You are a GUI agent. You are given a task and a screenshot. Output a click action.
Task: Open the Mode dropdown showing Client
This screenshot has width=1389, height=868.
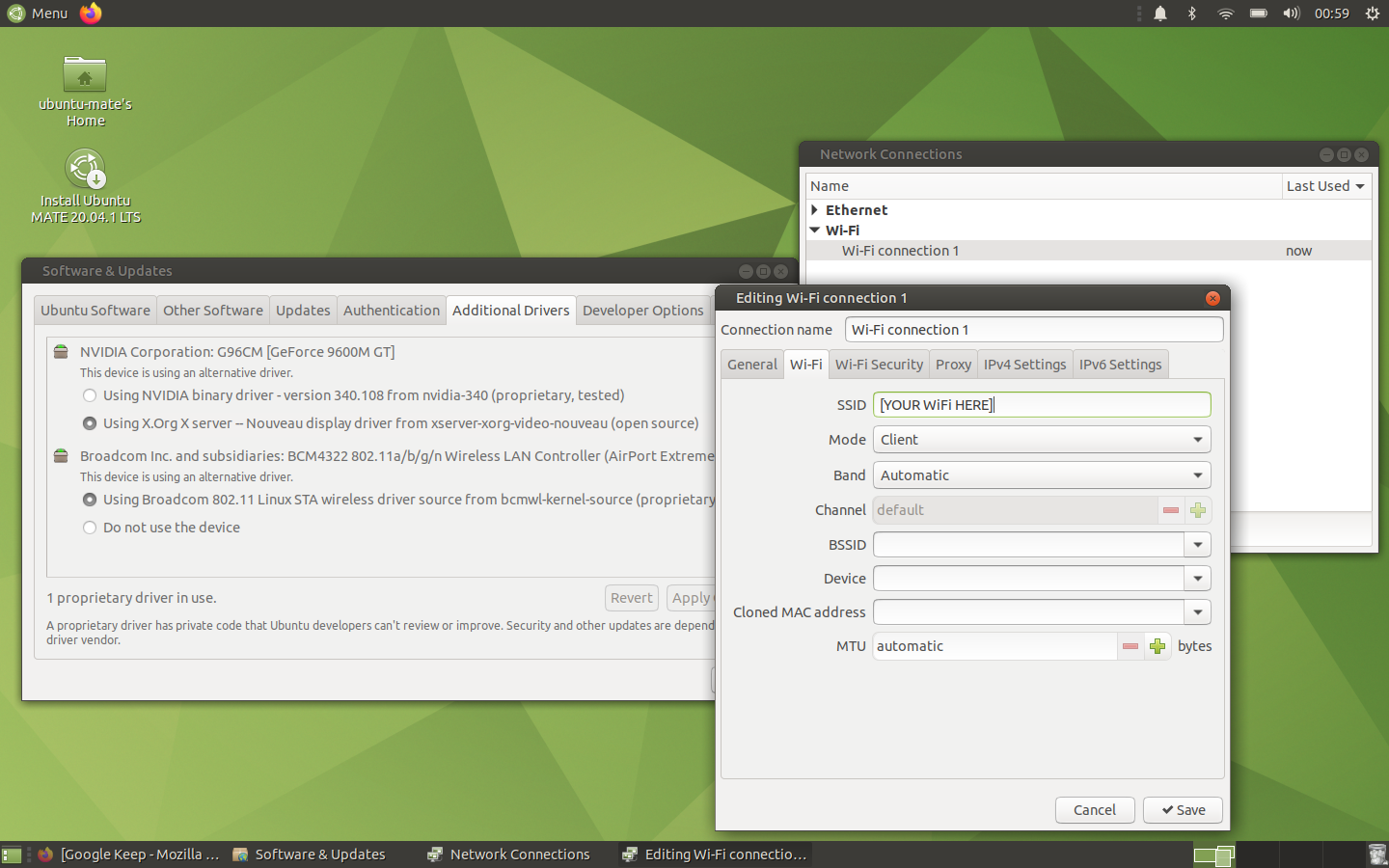click(x=1041, y=440)
